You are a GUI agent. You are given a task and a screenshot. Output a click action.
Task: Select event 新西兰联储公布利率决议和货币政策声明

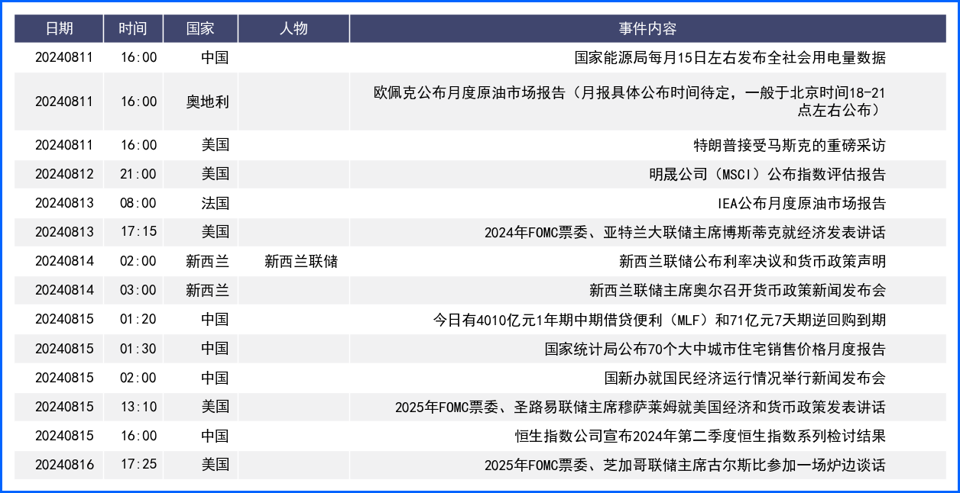pos(752,262)
